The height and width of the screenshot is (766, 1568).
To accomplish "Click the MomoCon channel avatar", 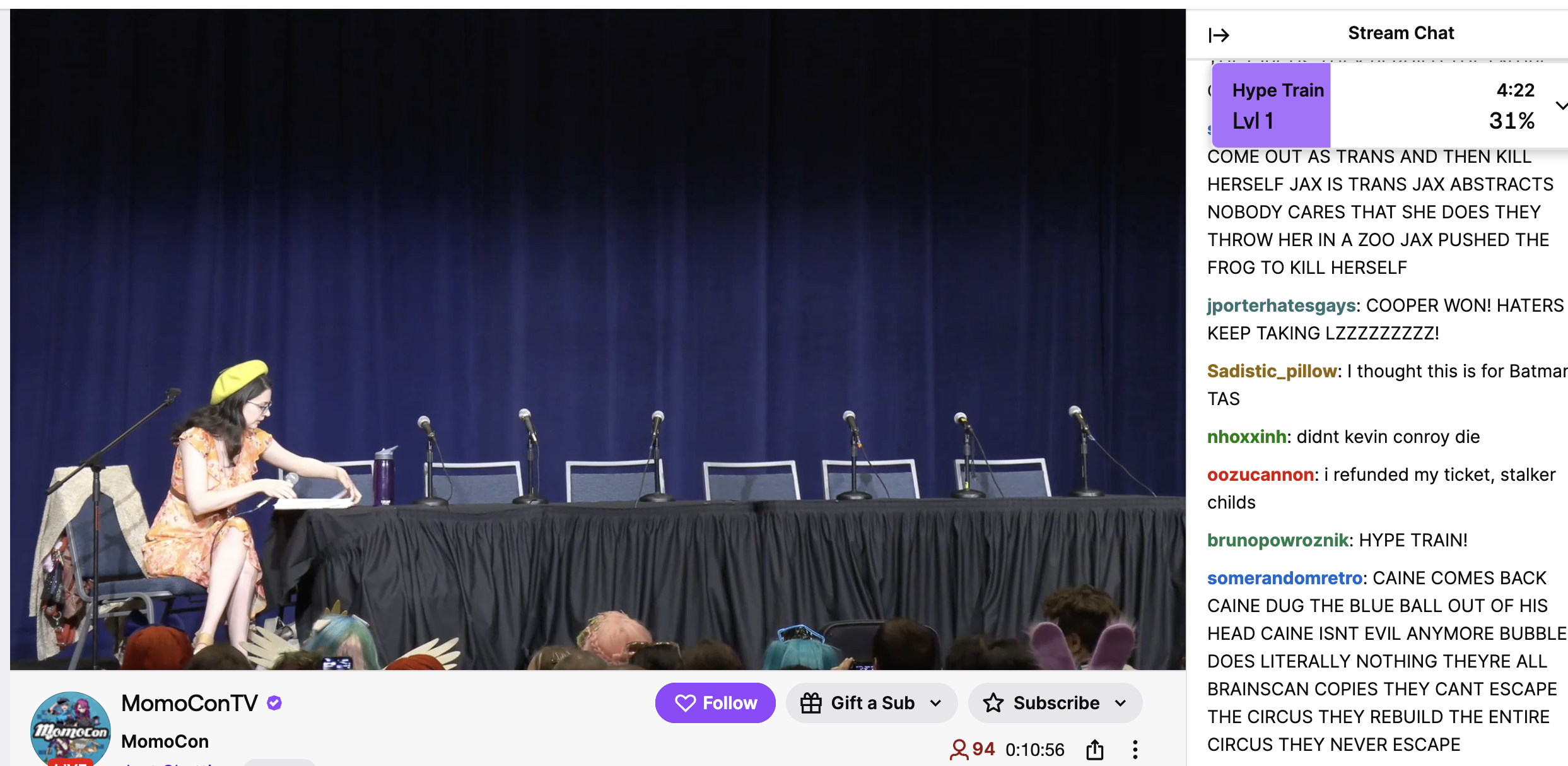I will click(71, 729).
